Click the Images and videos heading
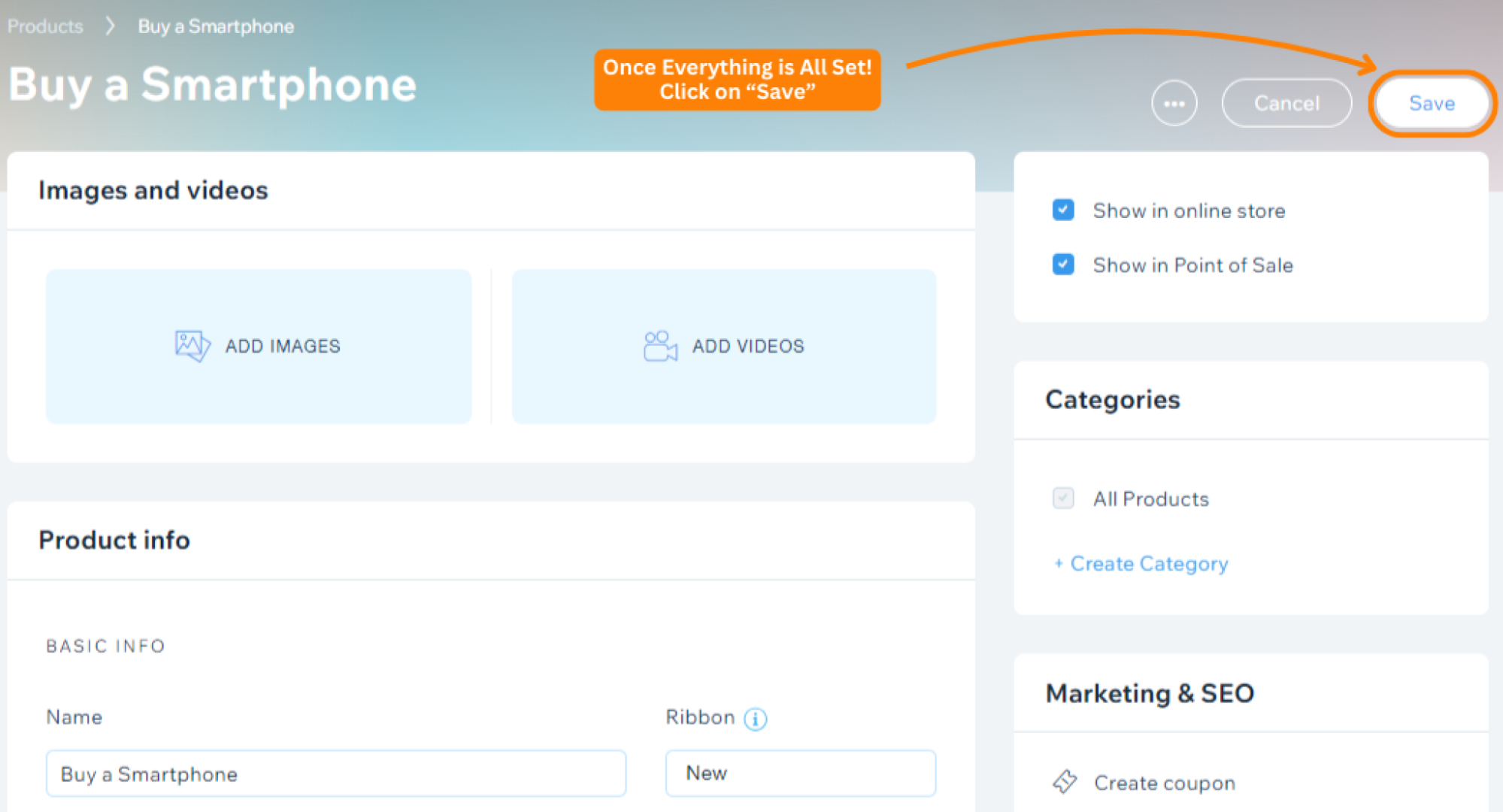1503x812 pixels. 153,190
